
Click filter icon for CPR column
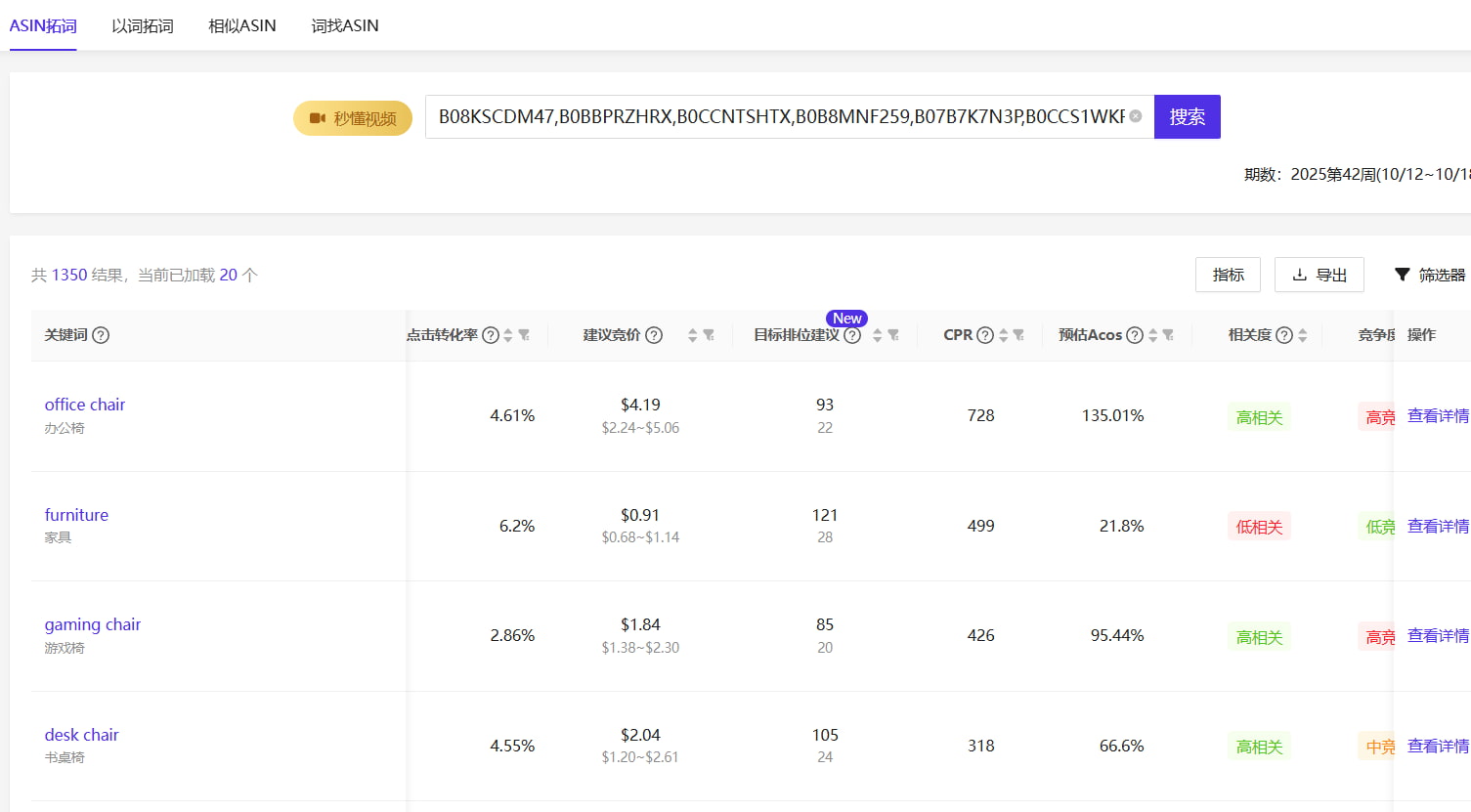pos(1018,335)
